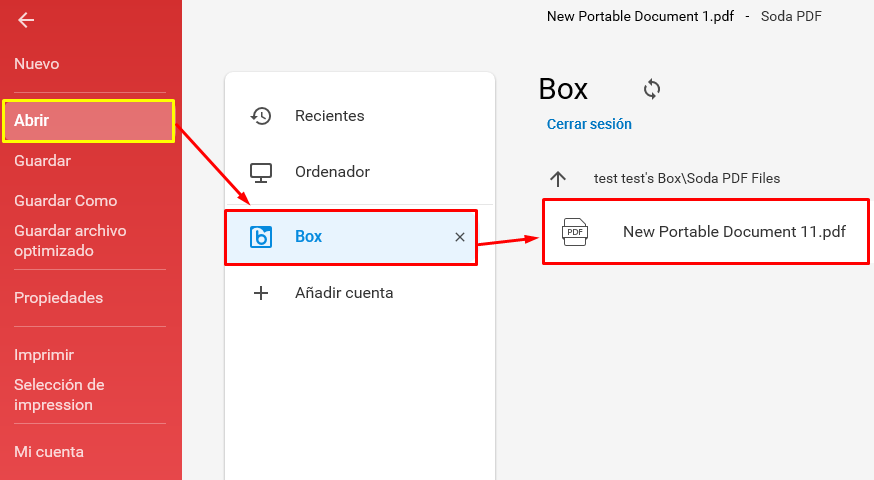Choose the Guardar option
Image resolution: width=874 pixels, height=480 pixels.
tap(42, 161)
